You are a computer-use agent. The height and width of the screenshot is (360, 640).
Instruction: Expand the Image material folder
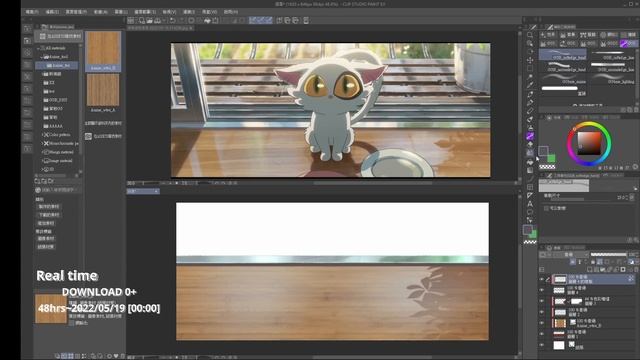point(42,161)
